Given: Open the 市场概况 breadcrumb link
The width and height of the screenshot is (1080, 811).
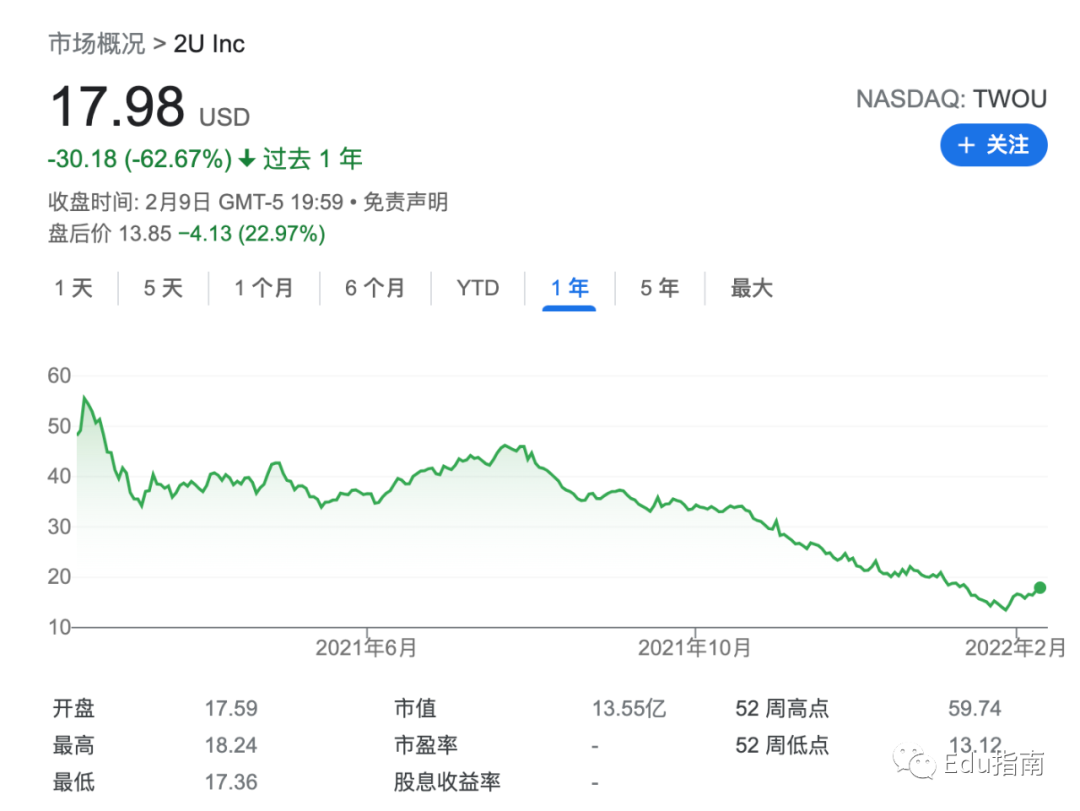Looking at the screenshot, I should tap(96, 43).
